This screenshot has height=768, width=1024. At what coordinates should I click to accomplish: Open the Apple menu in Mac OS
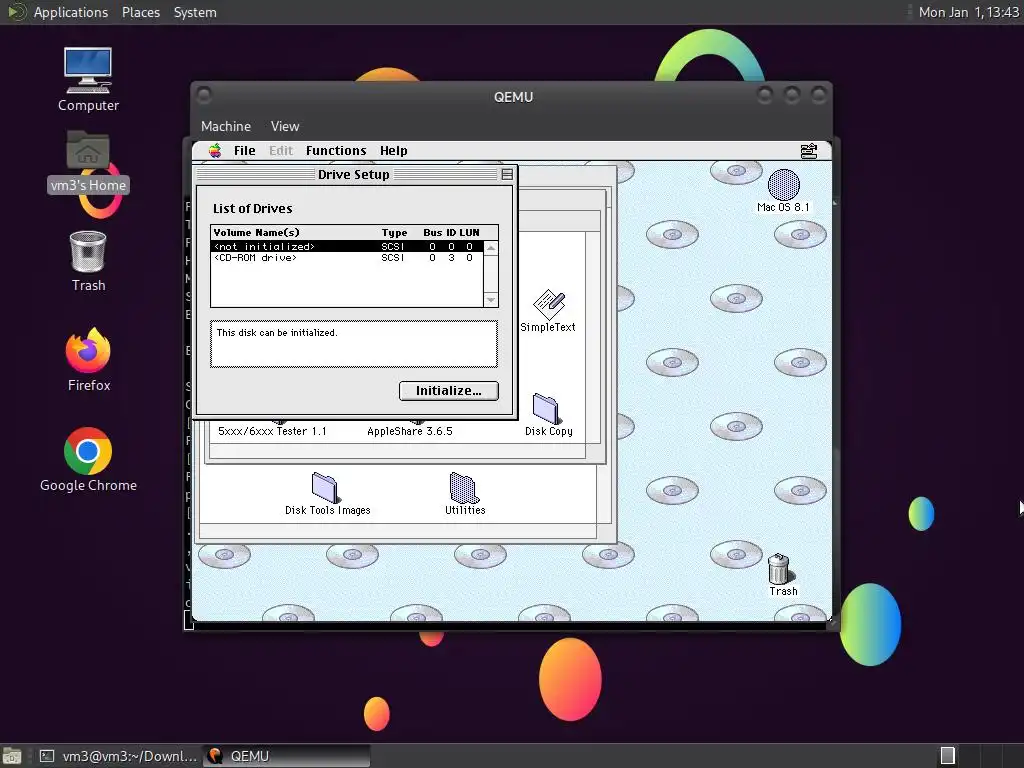point(215,151)
